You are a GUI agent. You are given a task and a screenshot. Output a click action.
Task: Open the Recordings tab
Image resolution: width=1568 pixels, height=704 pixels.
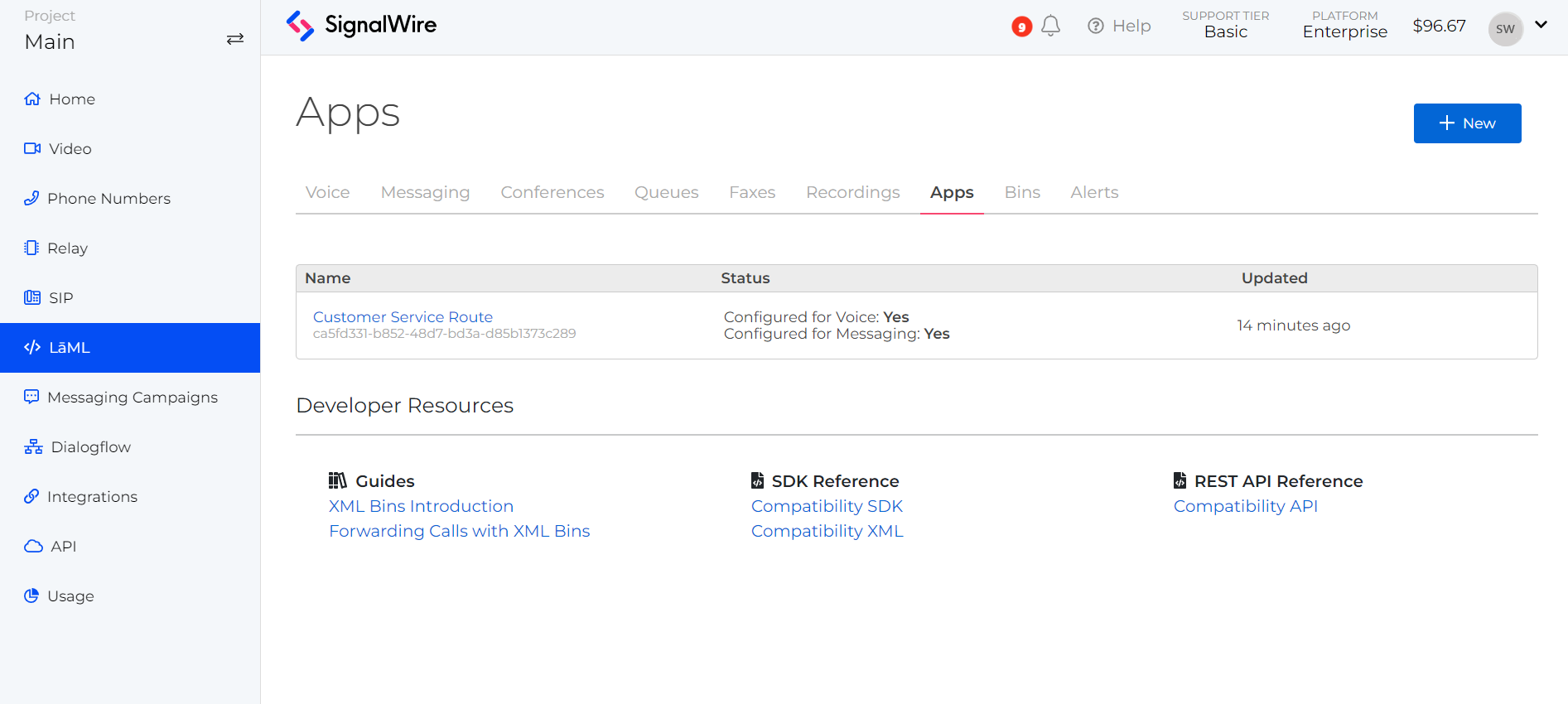(x=852, y=193)
